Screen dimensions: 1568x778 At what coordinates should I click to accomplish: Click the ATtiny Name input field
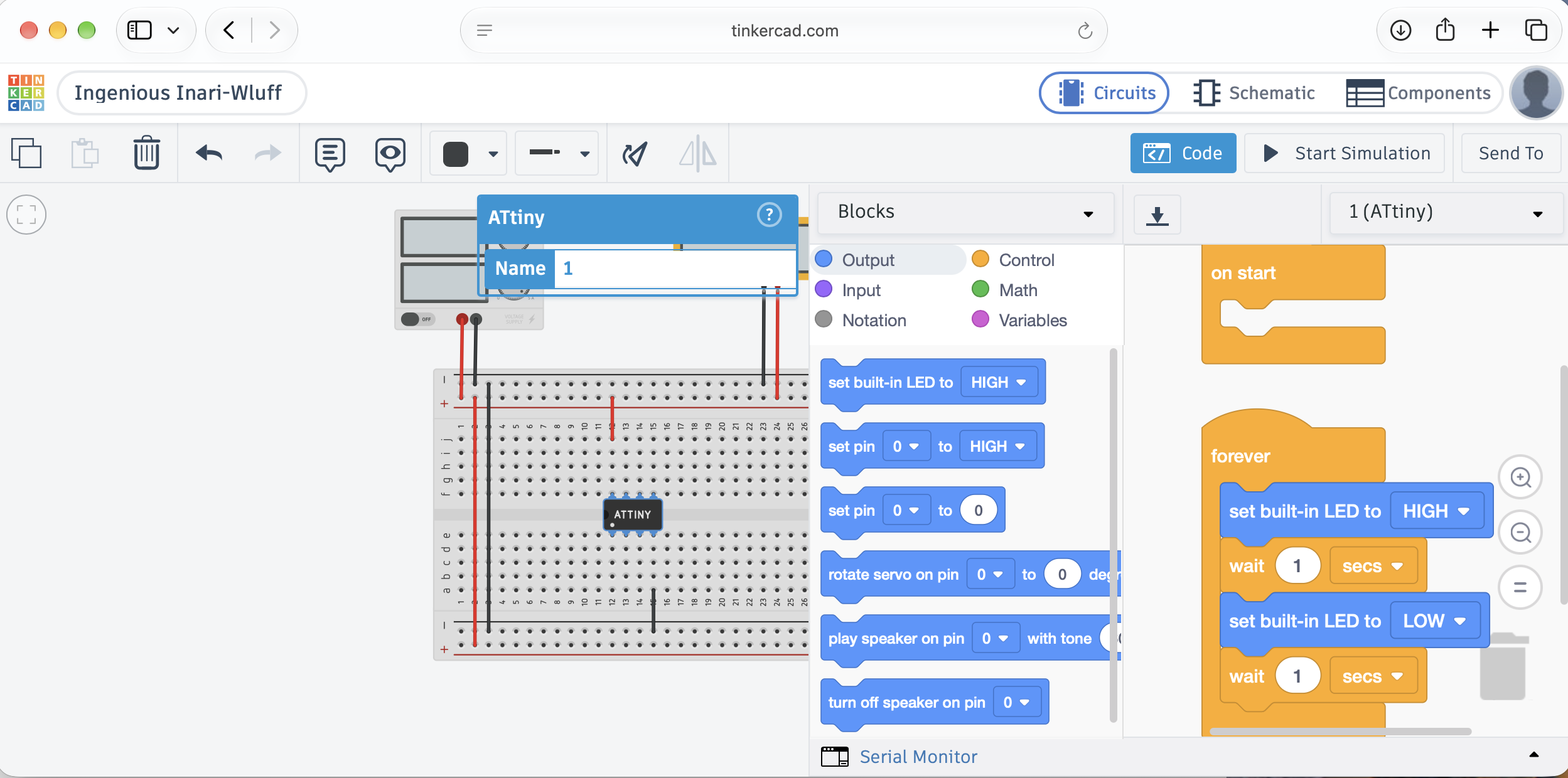(x=675, y=269)
